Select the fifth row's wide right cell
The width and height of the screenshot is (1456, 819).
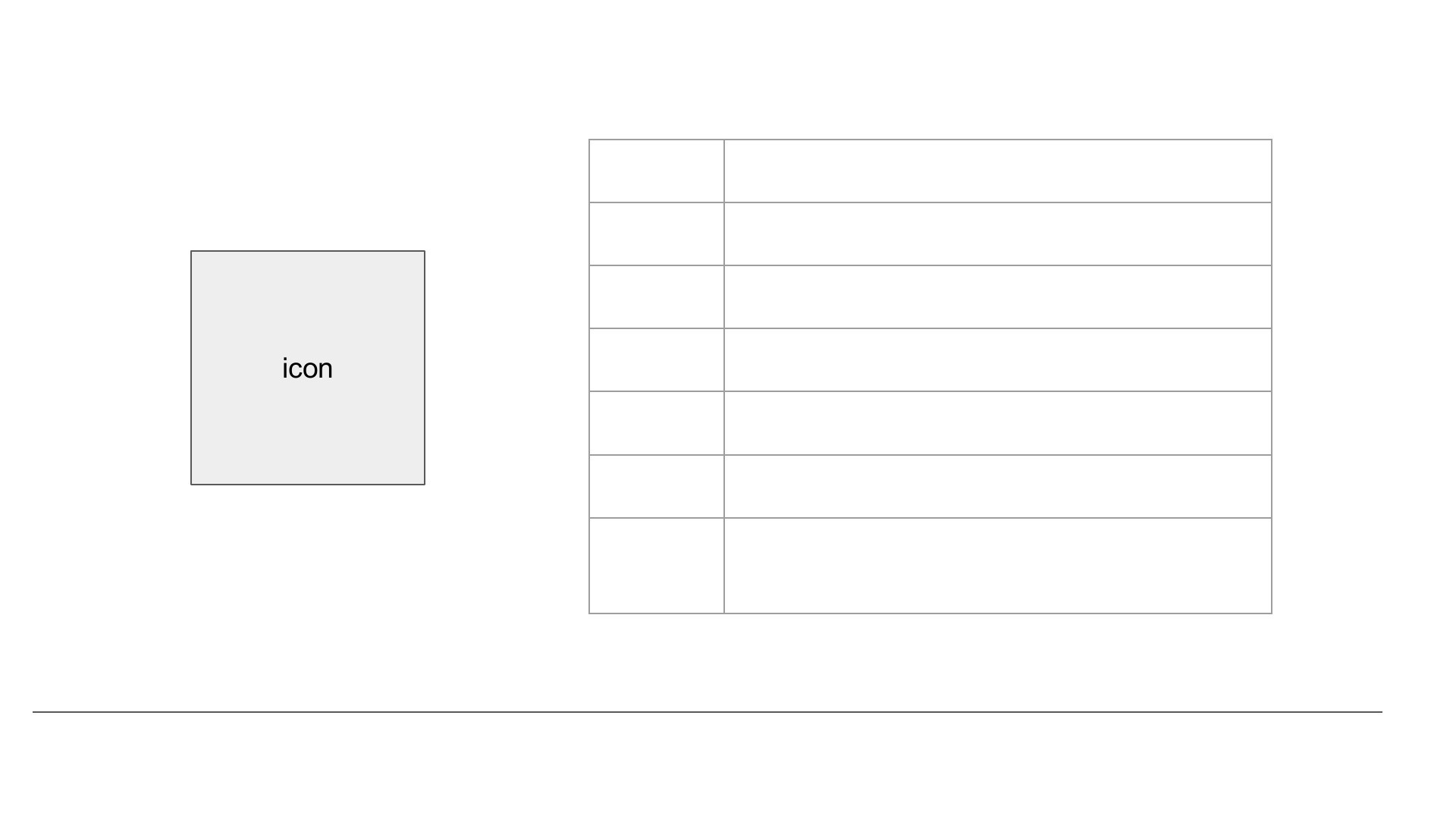tap(998, 423)
